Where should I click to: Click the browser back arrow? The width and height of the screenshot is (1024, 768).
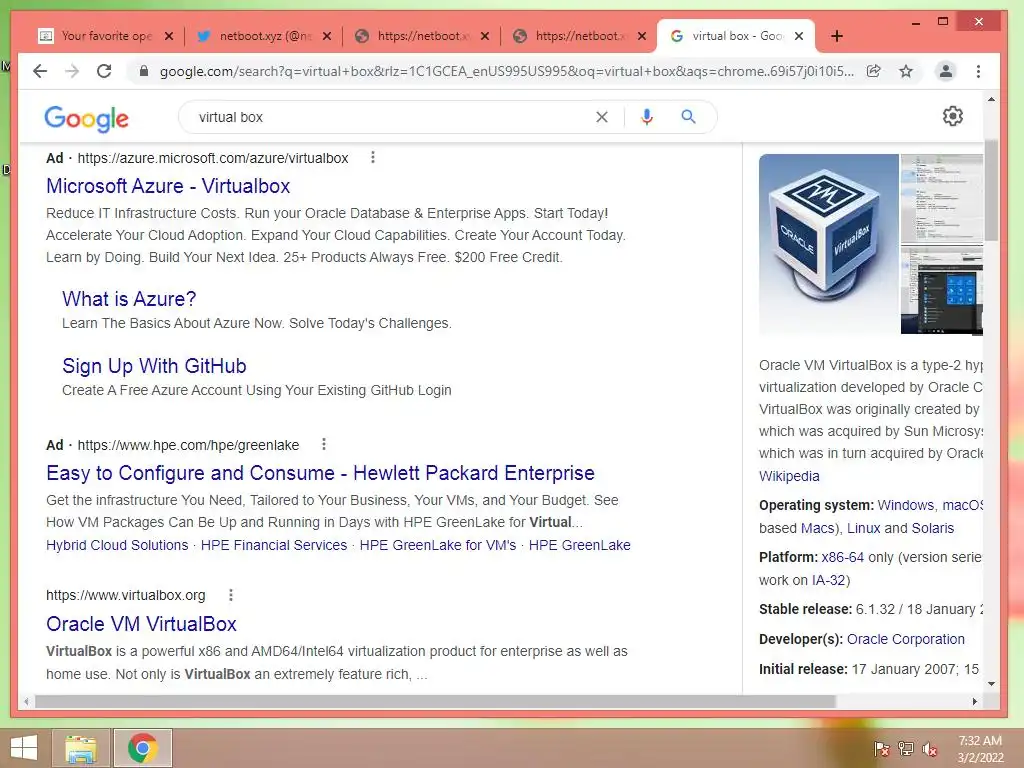(x=40, y=71)
